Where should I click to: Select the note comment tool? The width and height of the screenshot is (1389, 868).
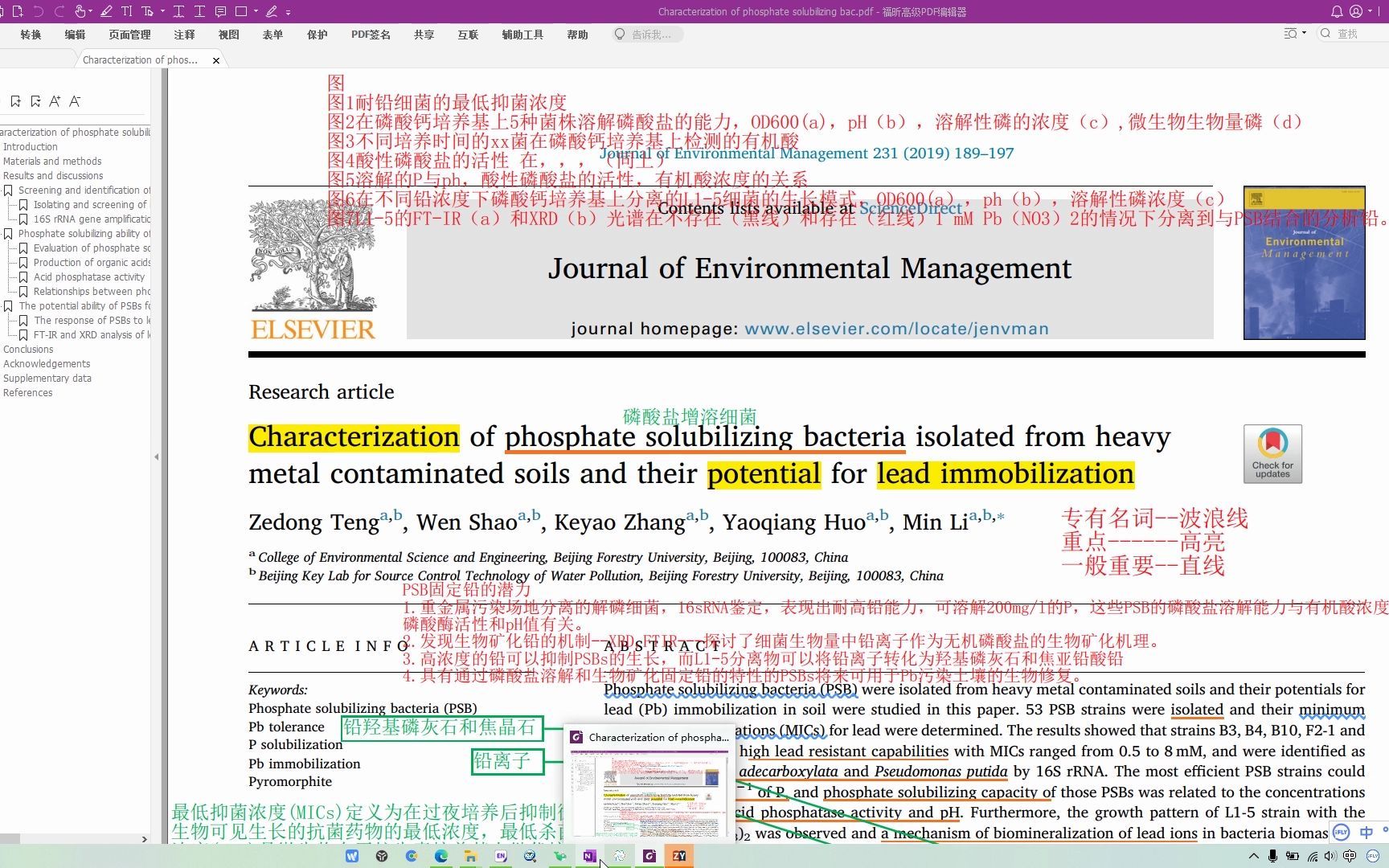coord(220,11)
